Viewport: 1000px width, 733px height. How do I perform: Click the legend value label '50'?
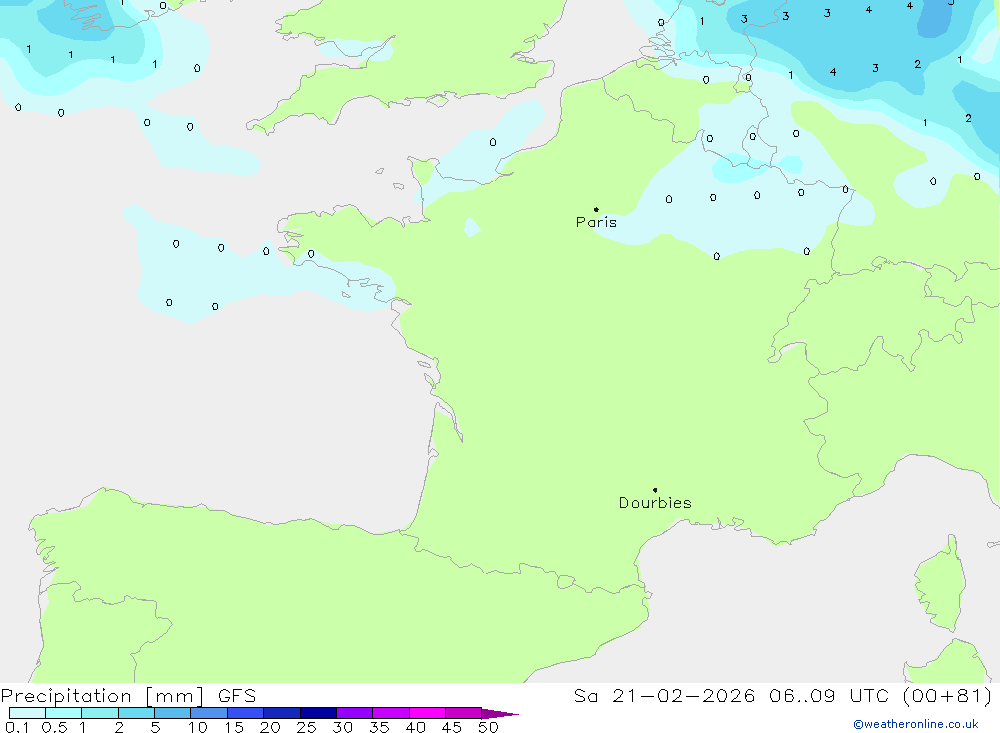point(488,727)
